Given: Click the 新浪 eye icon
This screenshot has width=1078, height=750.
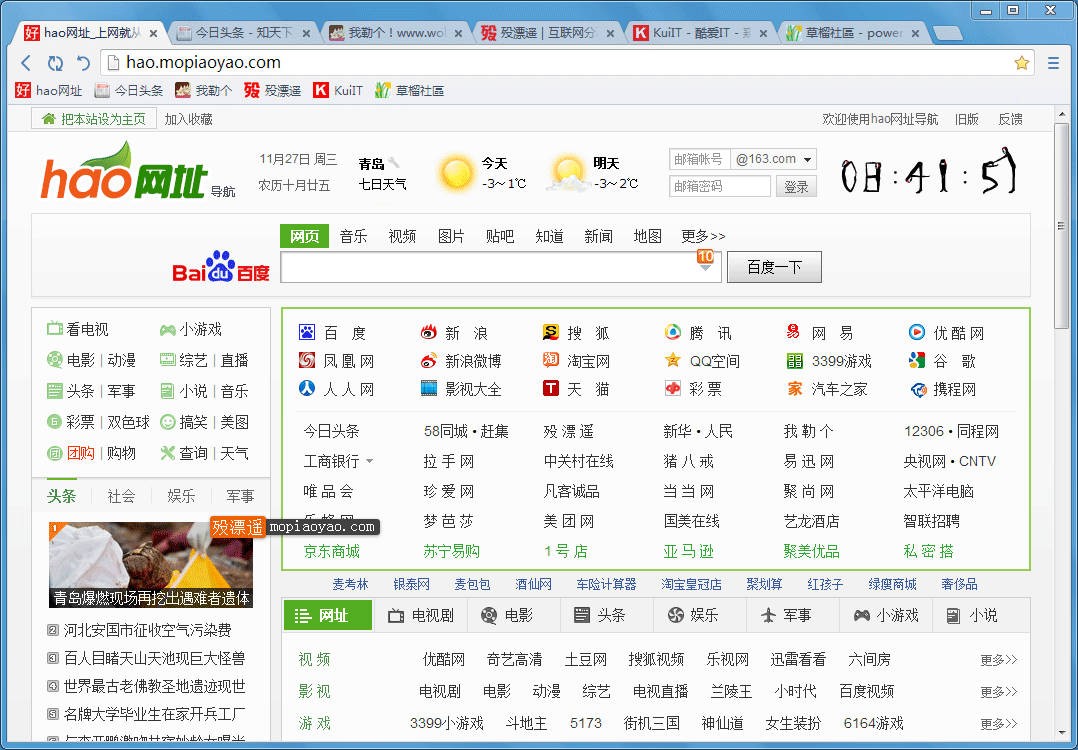Looking at the screenshot, I should (x=428, y=333).
